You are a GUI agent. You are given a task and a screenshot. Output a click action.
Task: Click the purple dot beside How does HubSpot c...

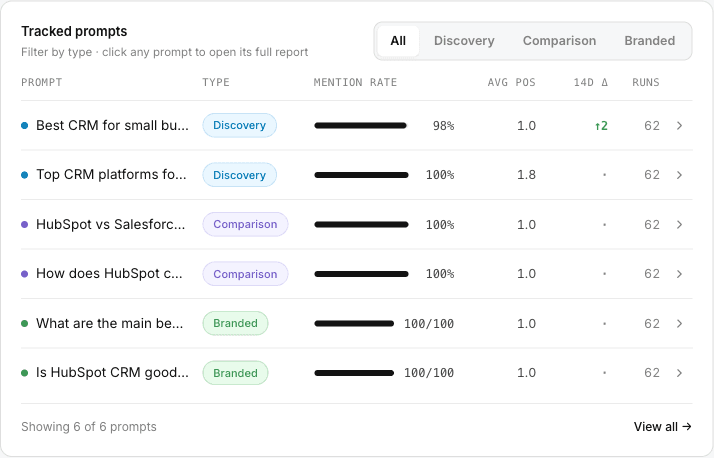coord(25,274)
